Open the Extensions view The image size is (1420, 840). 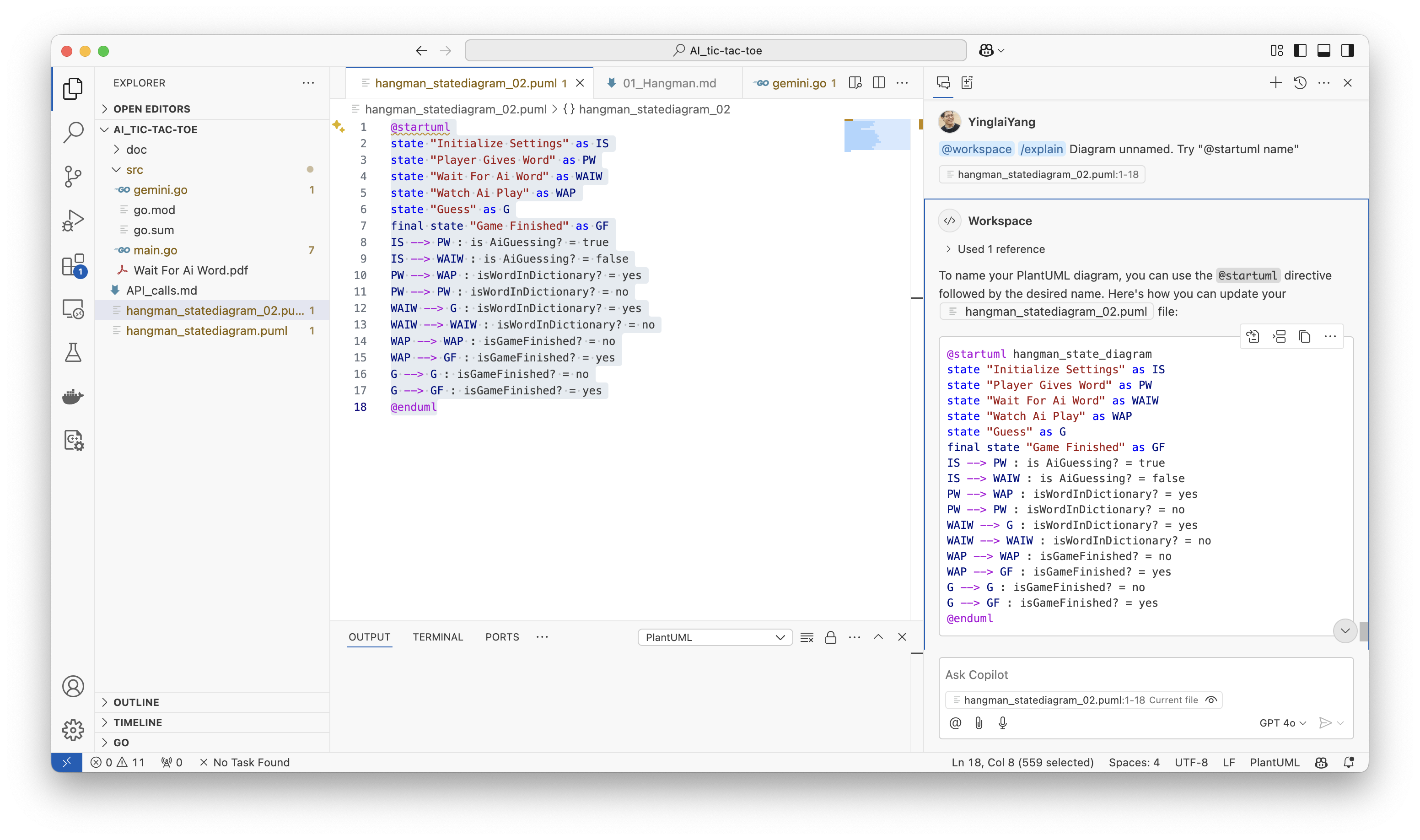[x=73, y=264]
